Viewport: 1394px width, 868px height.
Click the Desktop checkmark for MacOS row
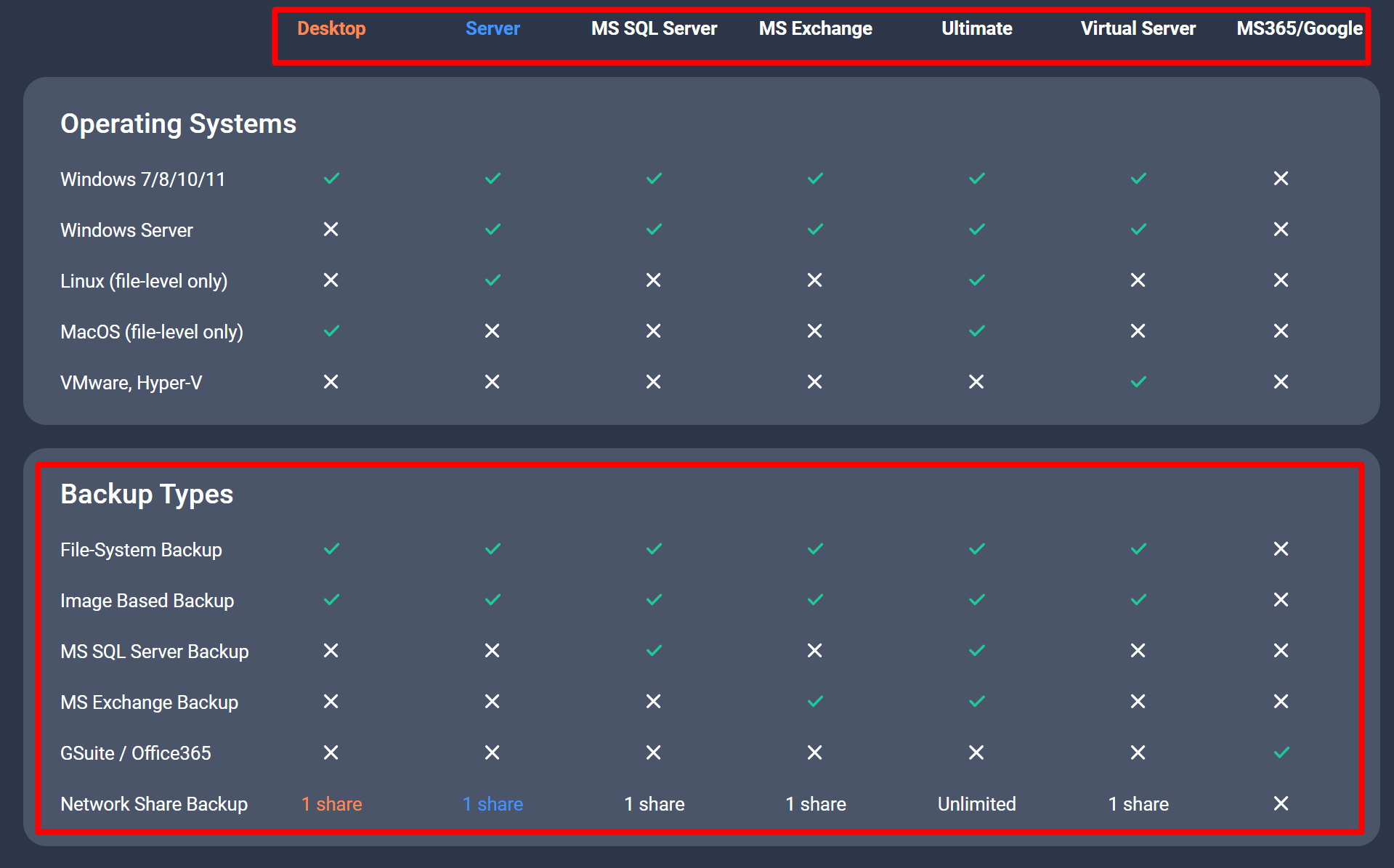click(x=331, y=330)
